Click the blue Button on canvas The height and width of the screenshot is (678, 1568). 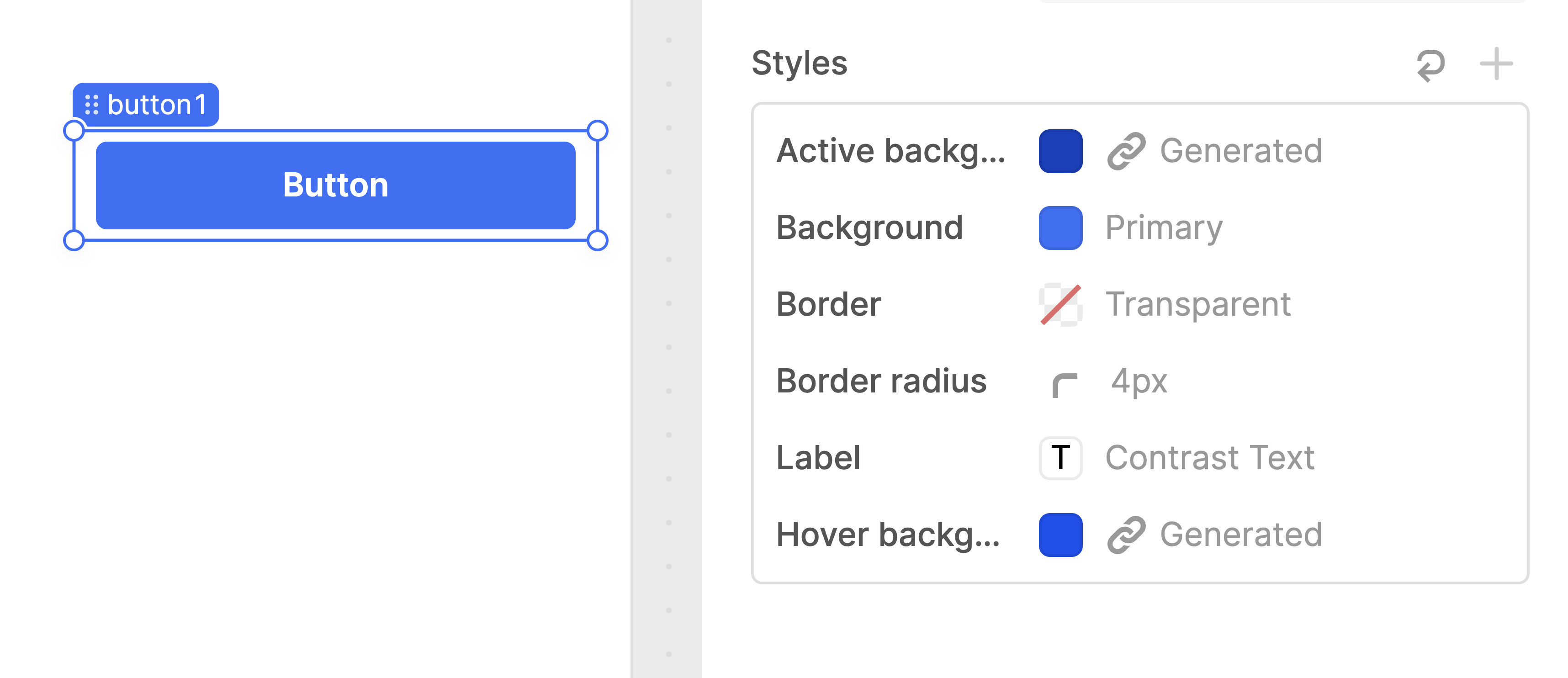coord(335,185)
